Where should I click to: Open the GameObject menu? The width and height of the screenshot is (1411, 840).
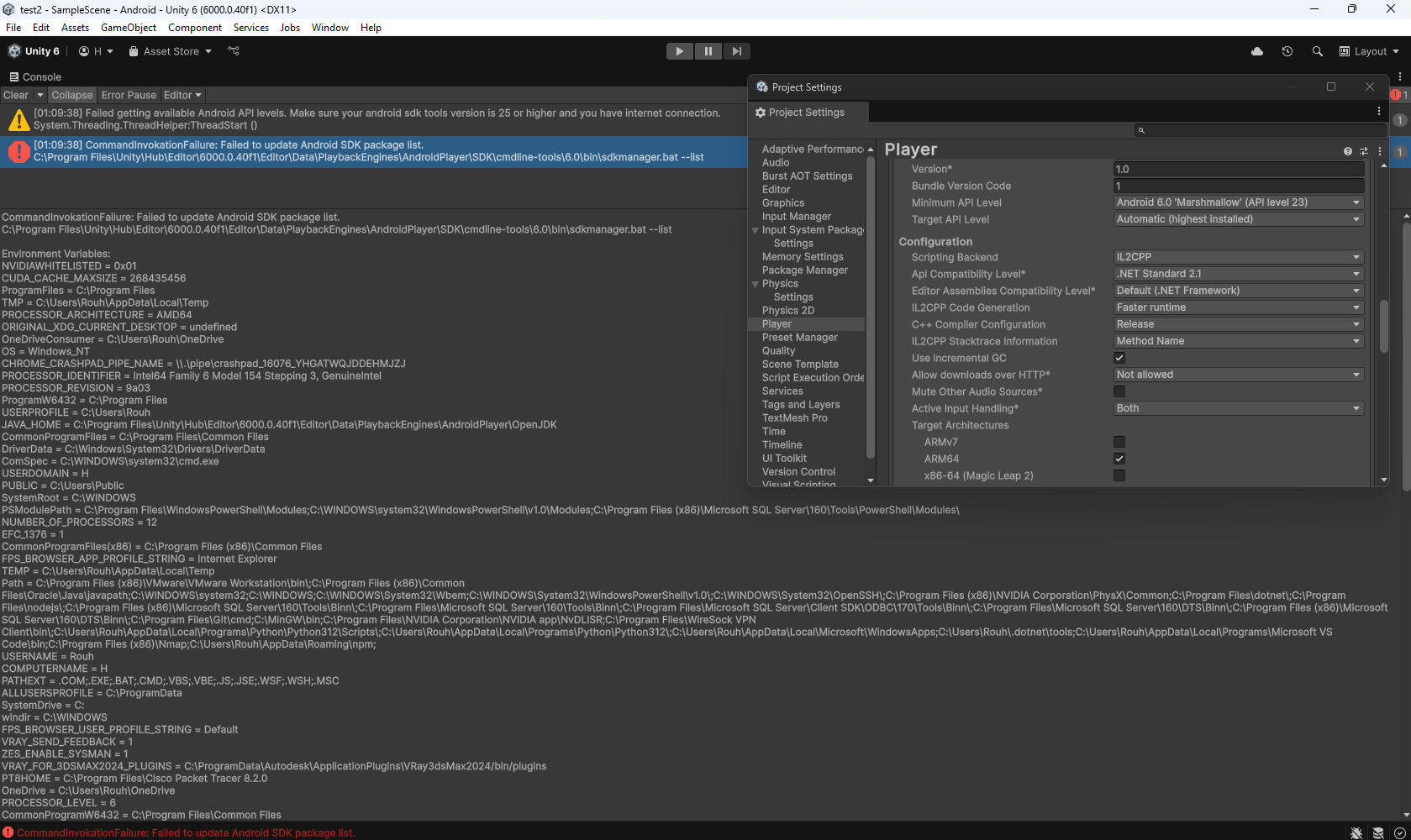coord(129,28)
